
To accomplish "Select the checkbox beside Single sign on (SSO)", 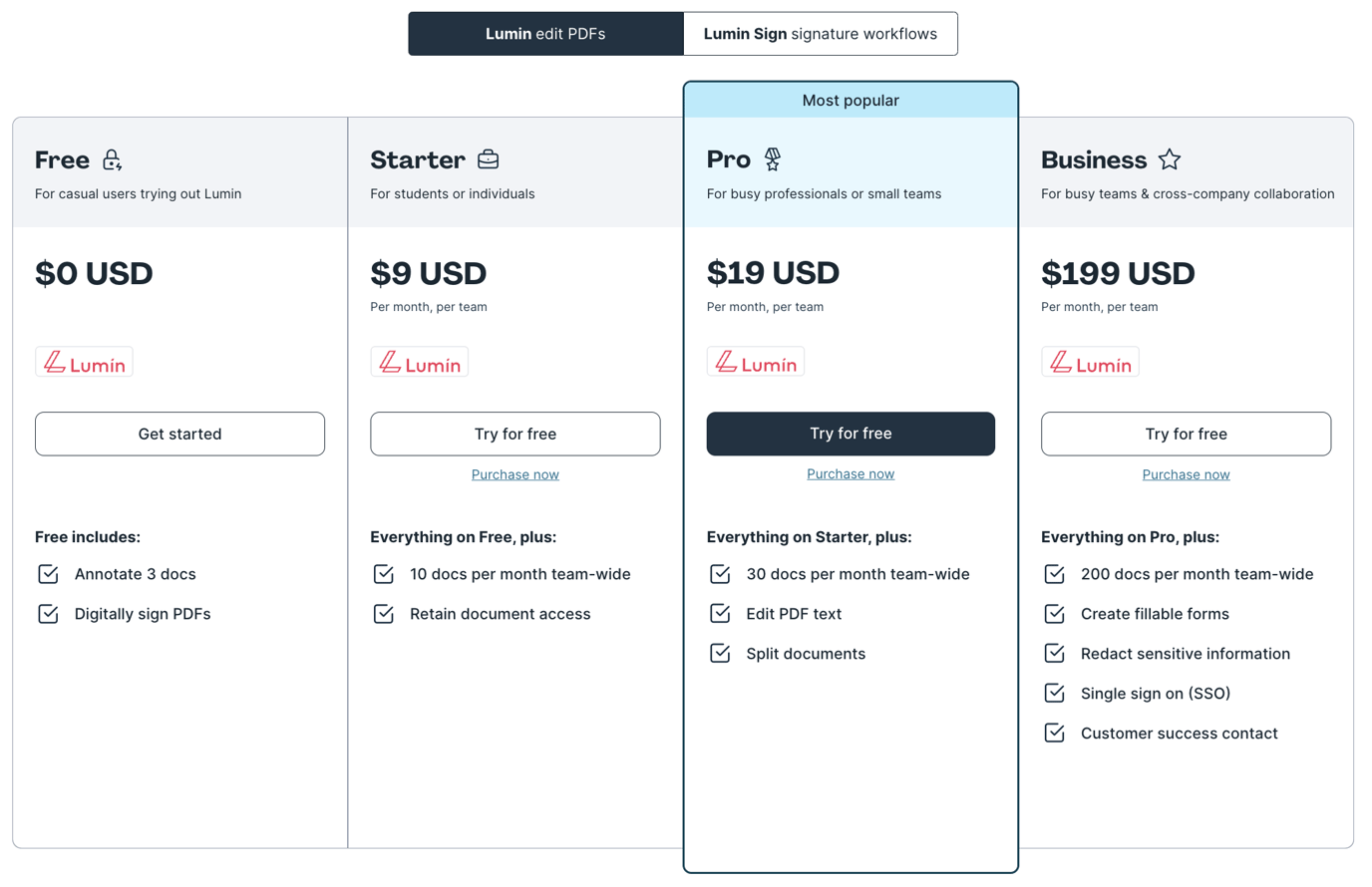I will pyautogui.click(x=1054, y=693).
